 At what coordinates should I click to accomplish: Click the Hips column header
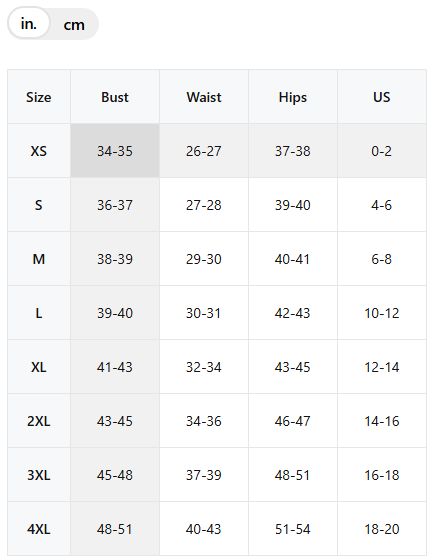coord(293,97)
